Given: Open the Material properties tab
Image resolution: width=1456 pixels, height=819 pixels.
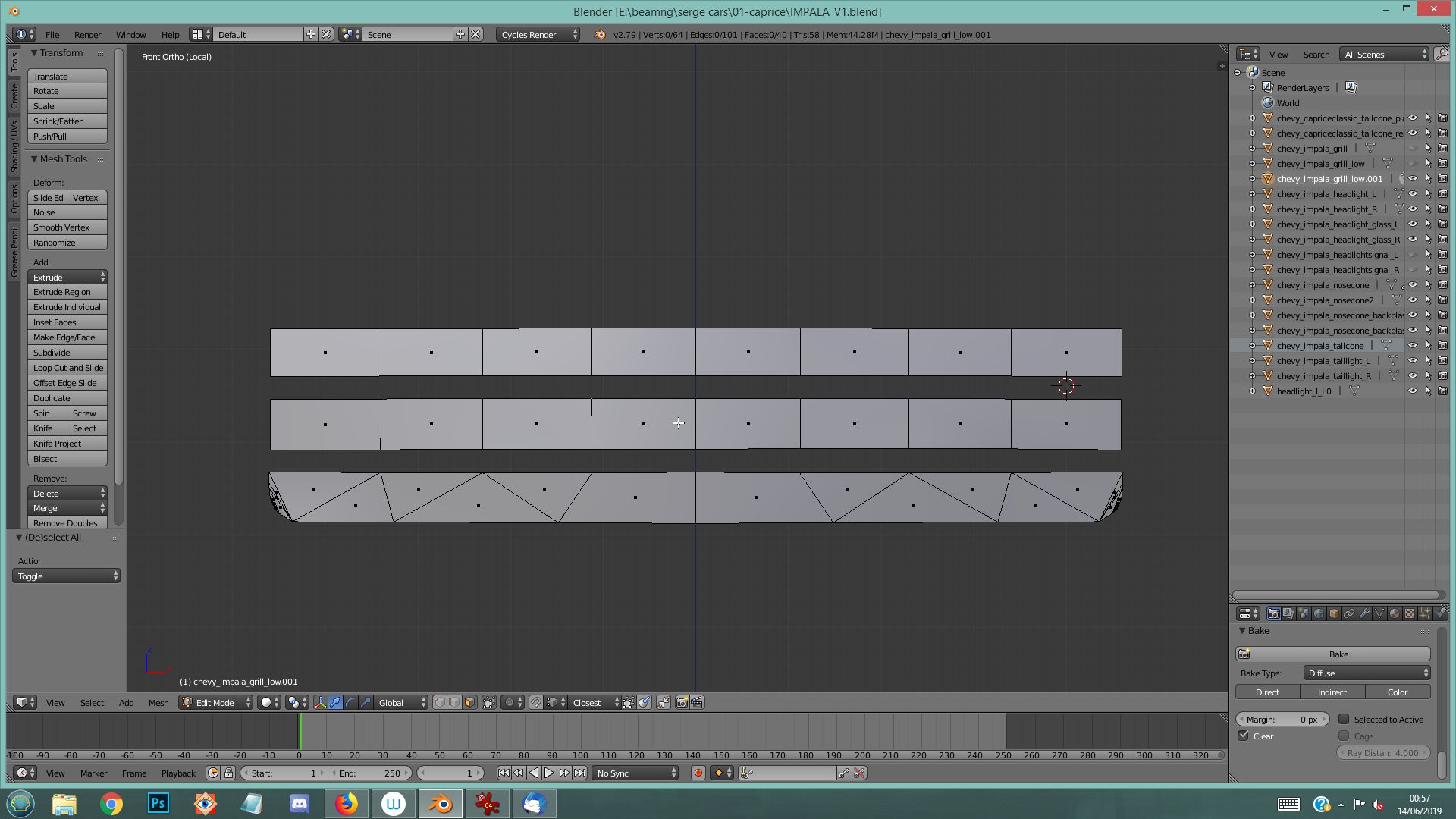Looking at the screenshot, I should [x=1394, y=613].
